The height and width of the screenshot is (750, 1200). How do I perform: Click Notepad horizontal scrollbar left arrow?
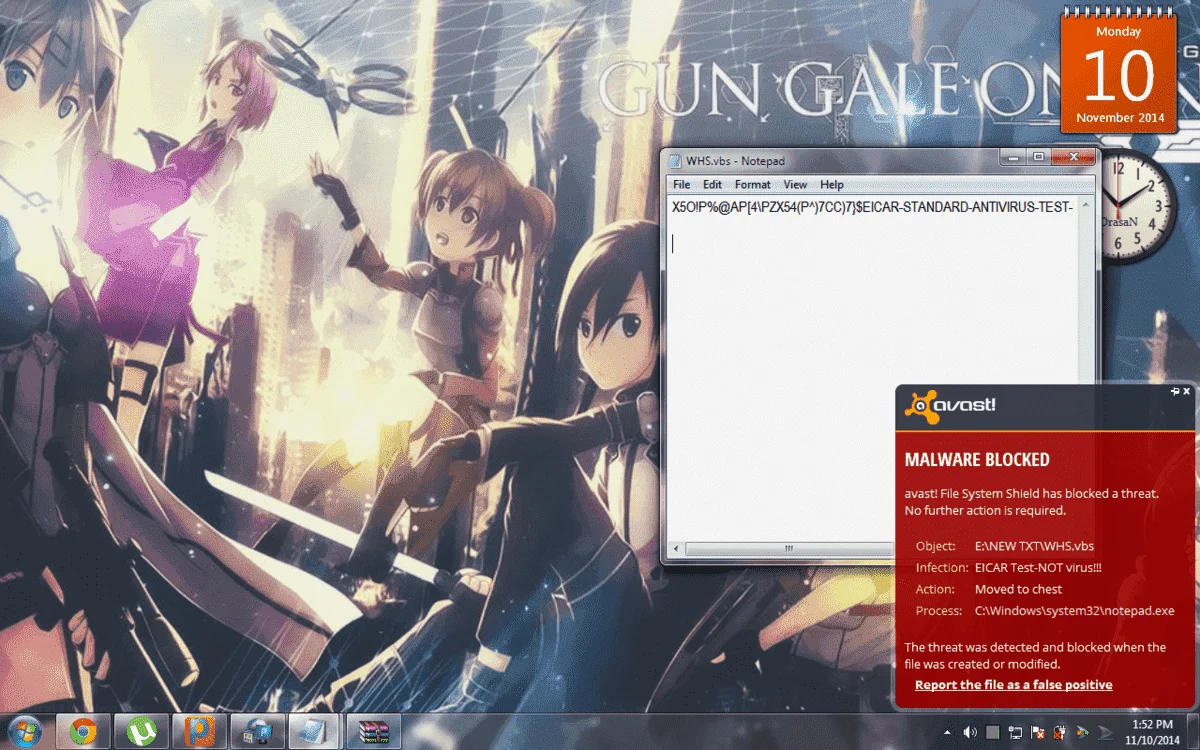tap(677, 548)
